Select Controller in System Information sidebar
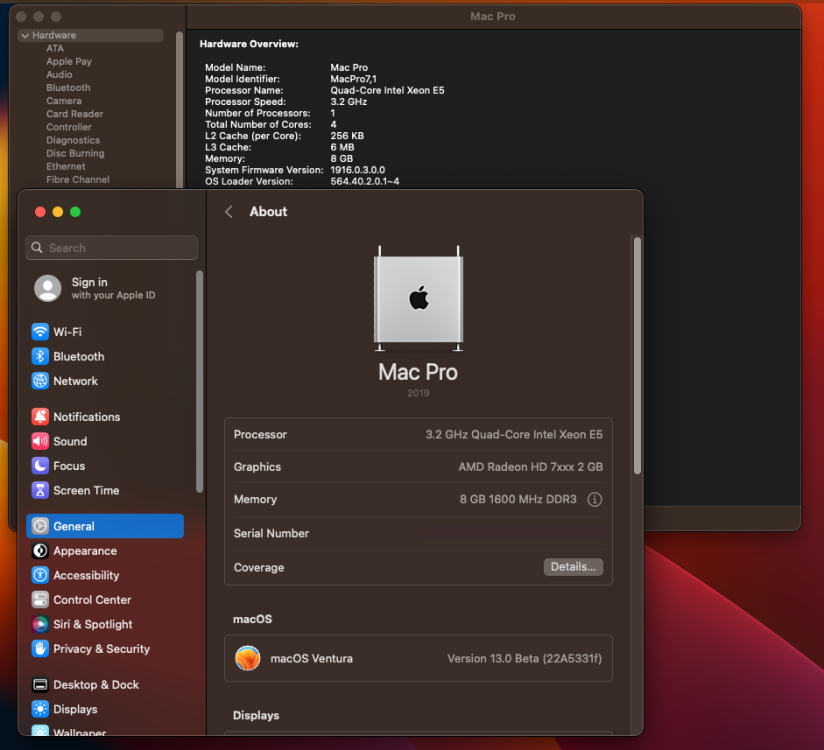Image resolution: width=824 pixels, height=750 pixels. coord(68,127)
